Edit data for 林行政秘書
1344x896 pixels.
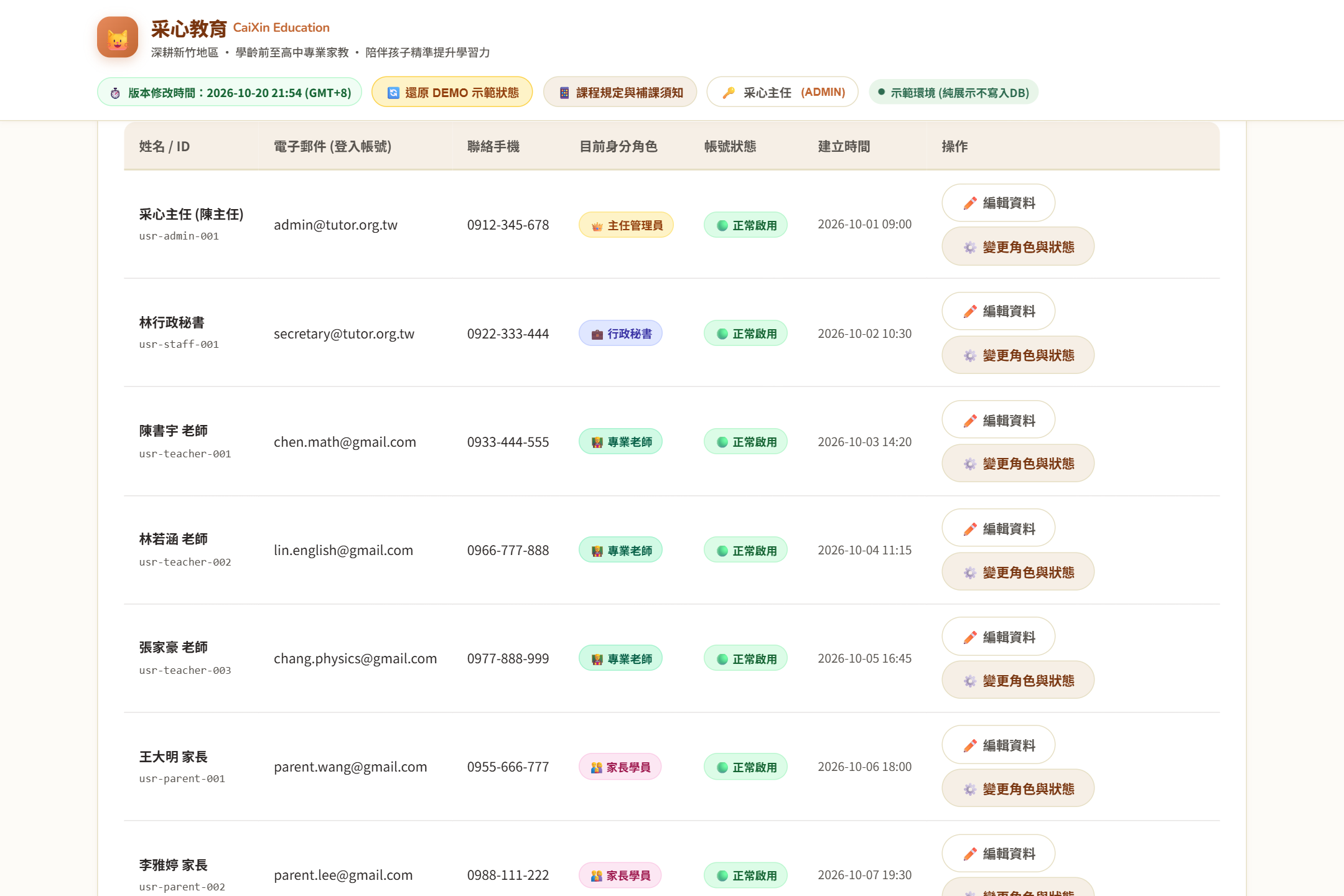click(998, 311)
